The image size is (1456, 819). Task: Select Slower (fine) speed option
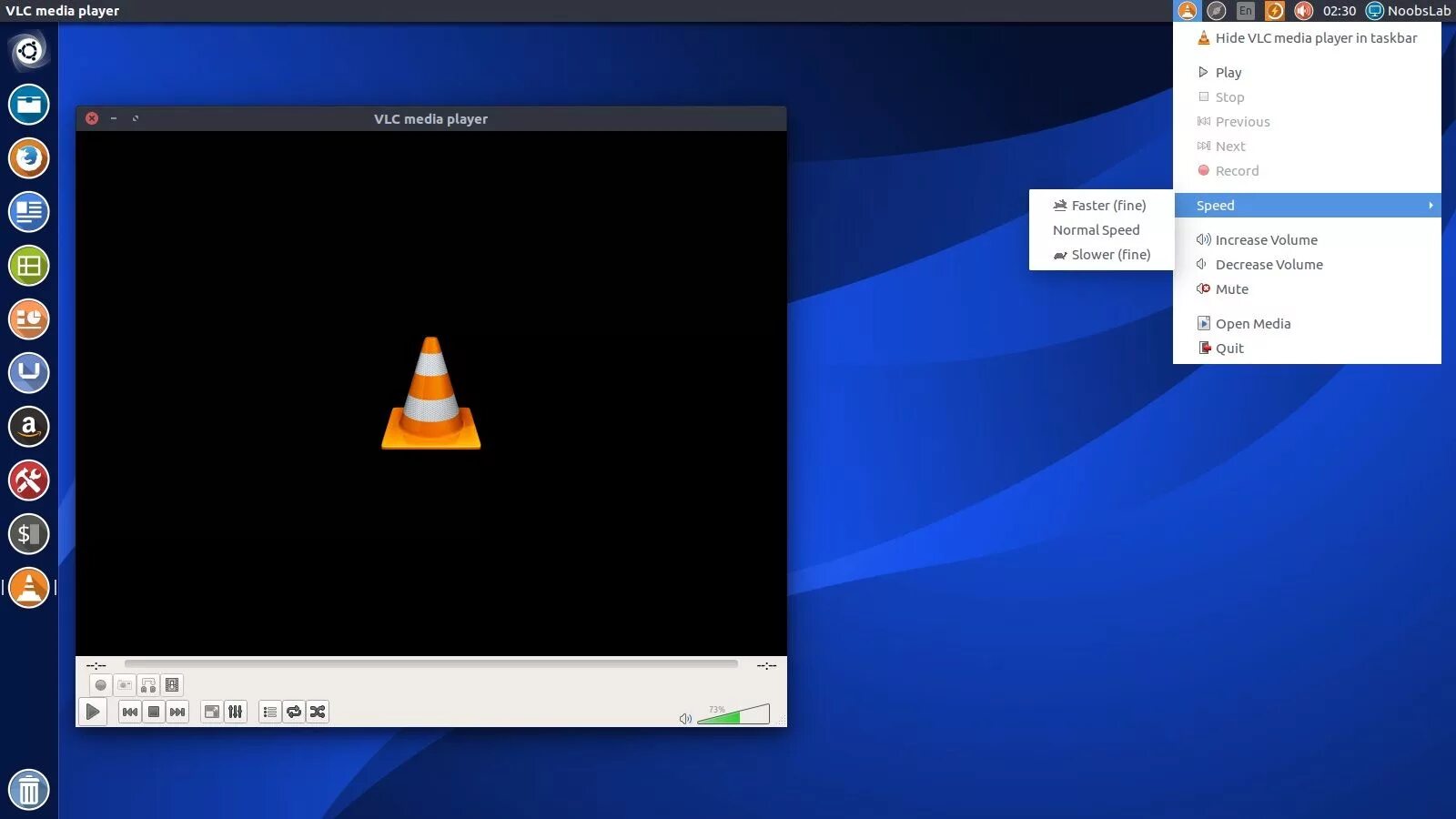pos(1101,255)
